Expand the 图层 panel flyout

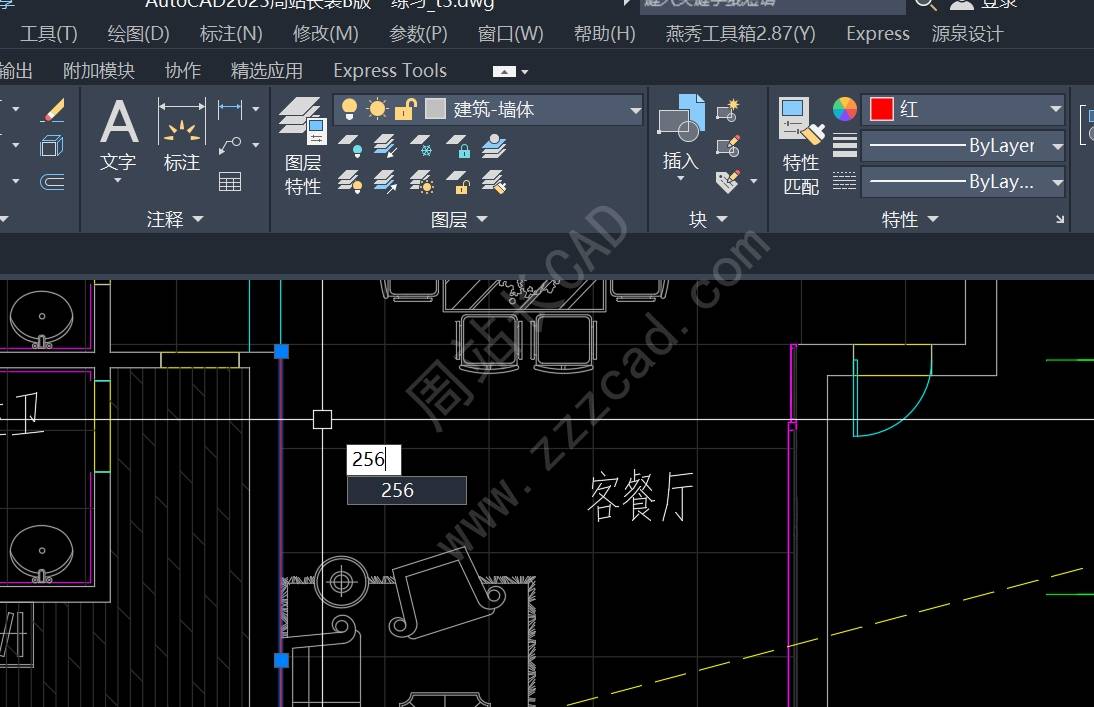460,219
